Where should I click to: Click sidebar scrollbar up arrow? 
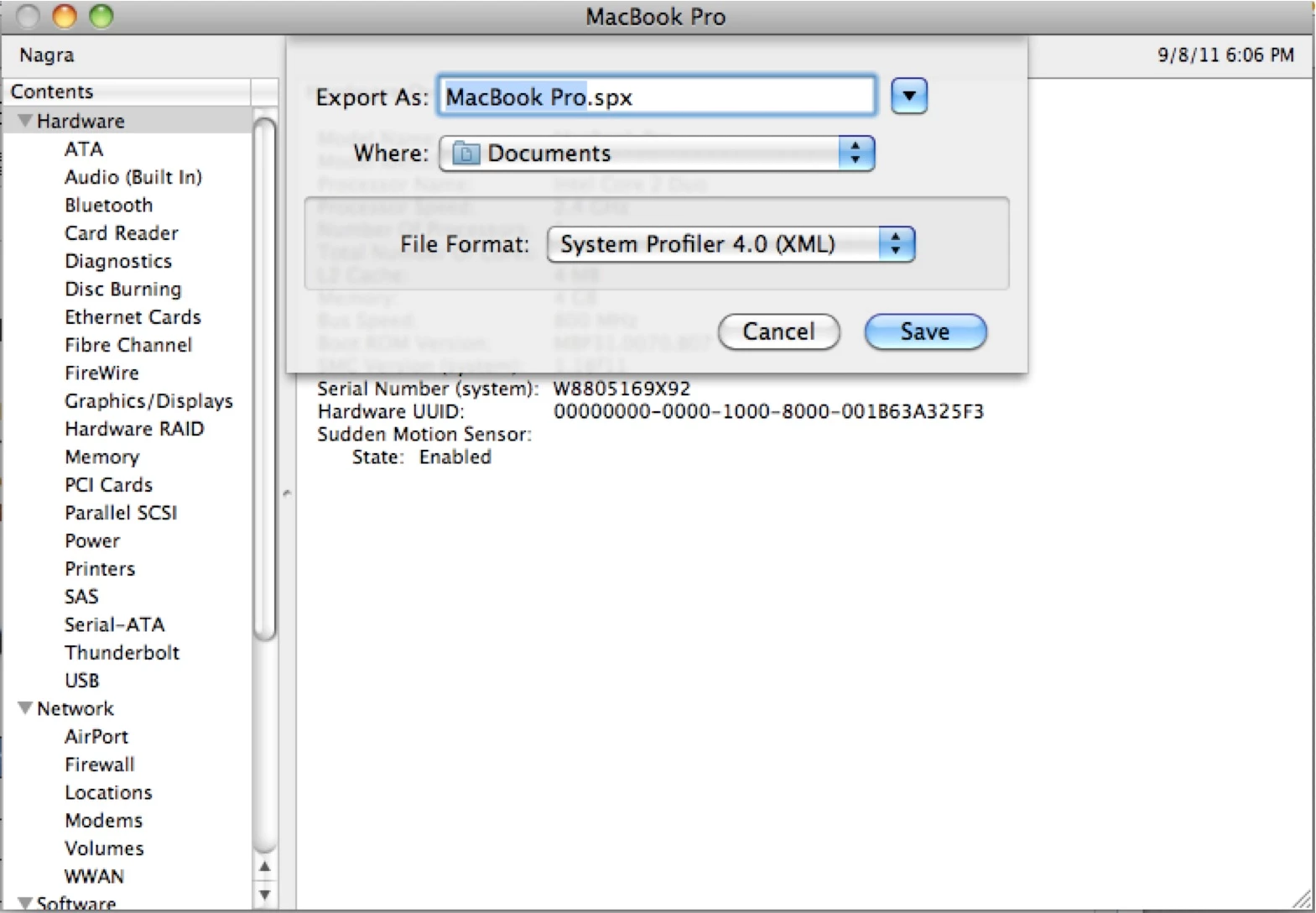(x=264, y=867)
